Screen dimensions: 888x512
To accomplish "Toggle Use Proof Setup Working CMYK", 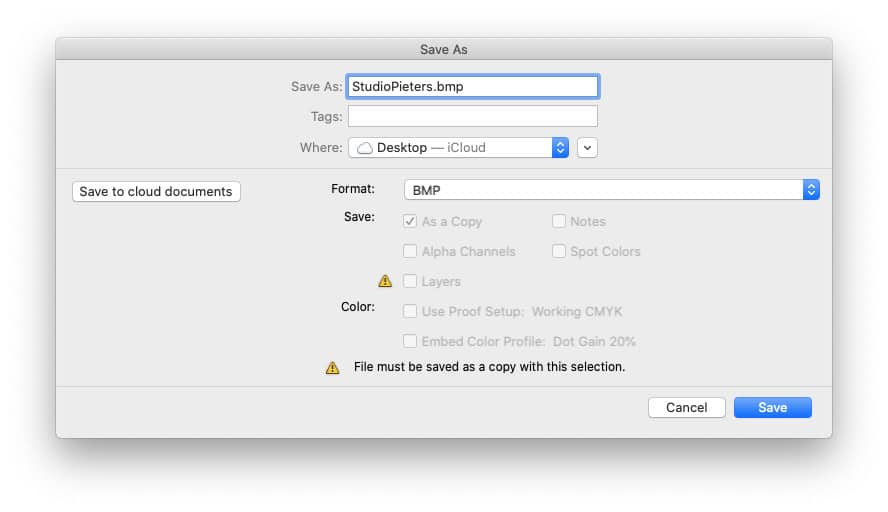I will (x=410, y=311).
